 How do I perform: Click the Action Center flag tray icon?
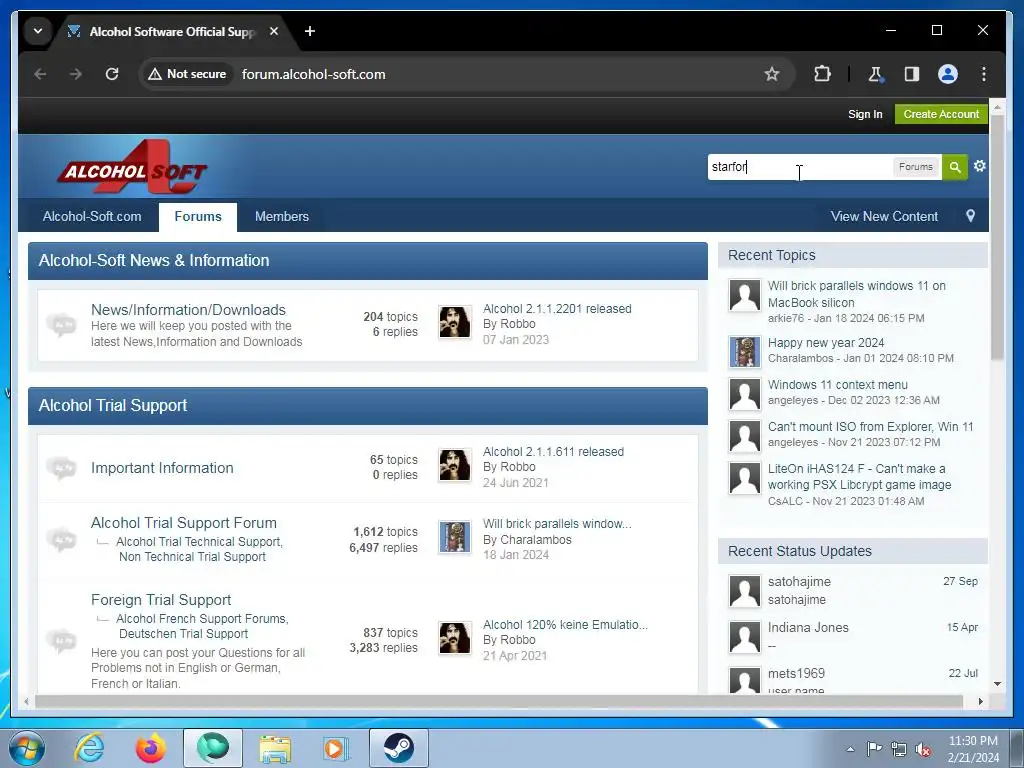874,749
